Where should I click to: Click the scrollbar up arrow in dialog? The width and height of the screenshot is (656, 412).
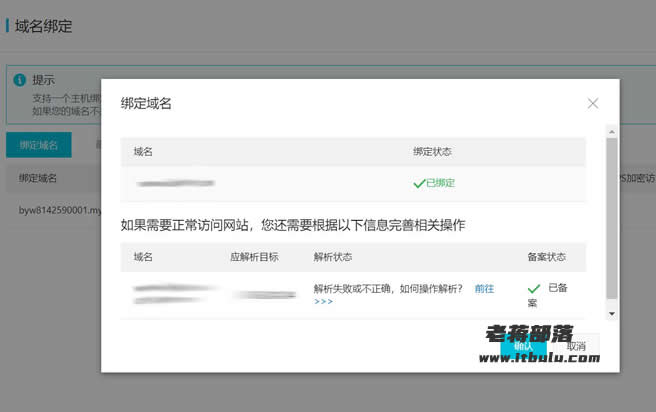(x=612, y=132)
